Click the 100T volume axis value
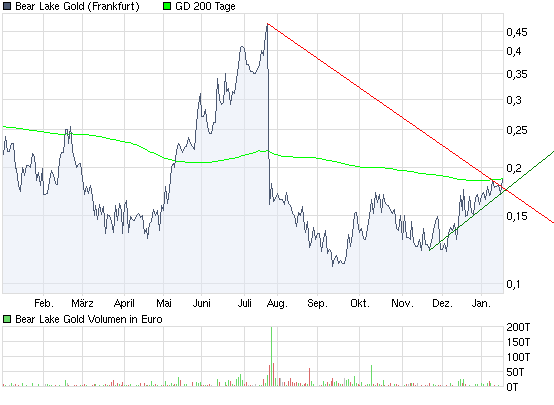The height and width of the screenshot is (405, 554). [x=518, y=357]
